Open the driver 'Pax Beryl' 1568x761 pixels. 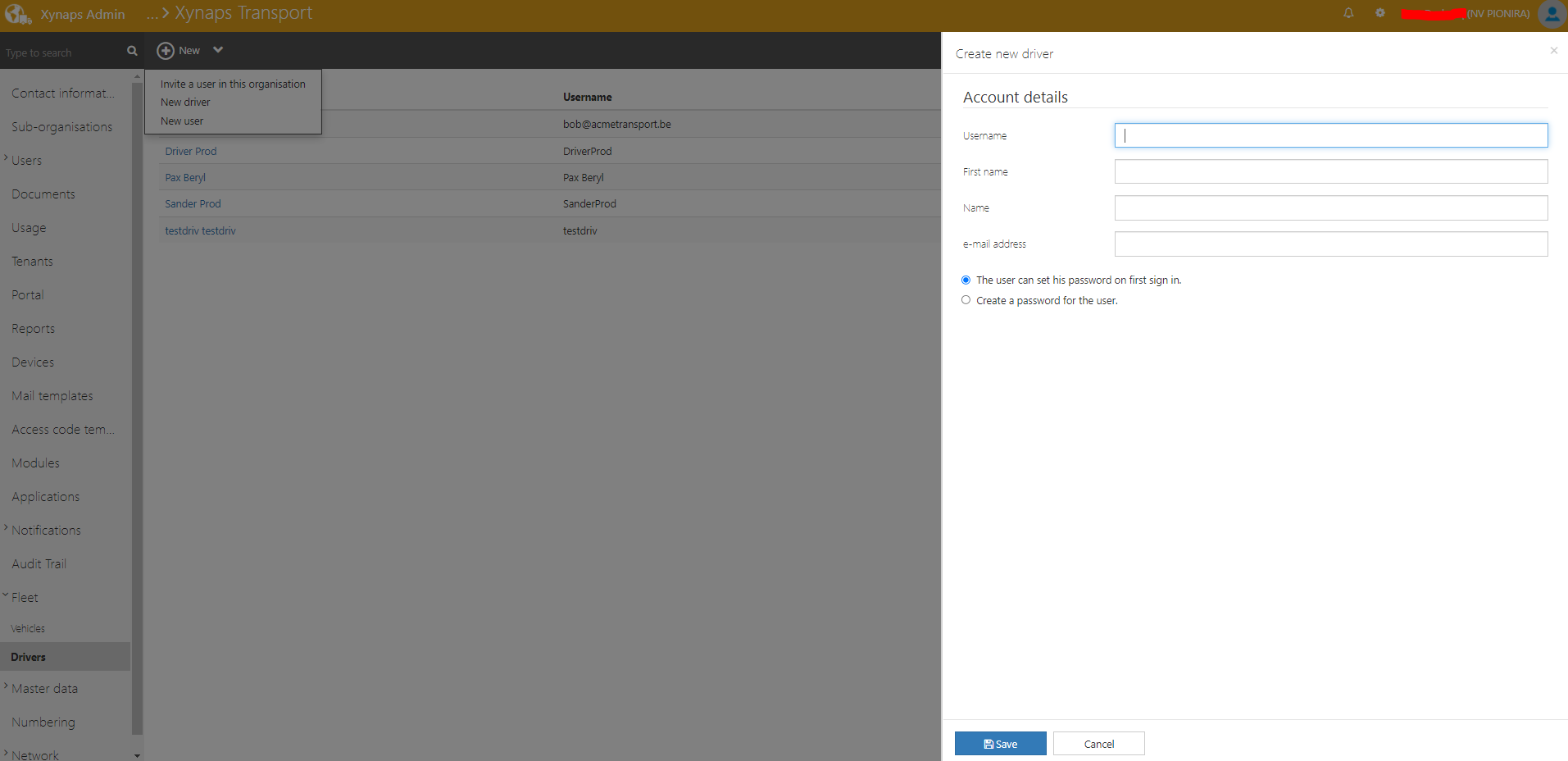click(185, 176)
